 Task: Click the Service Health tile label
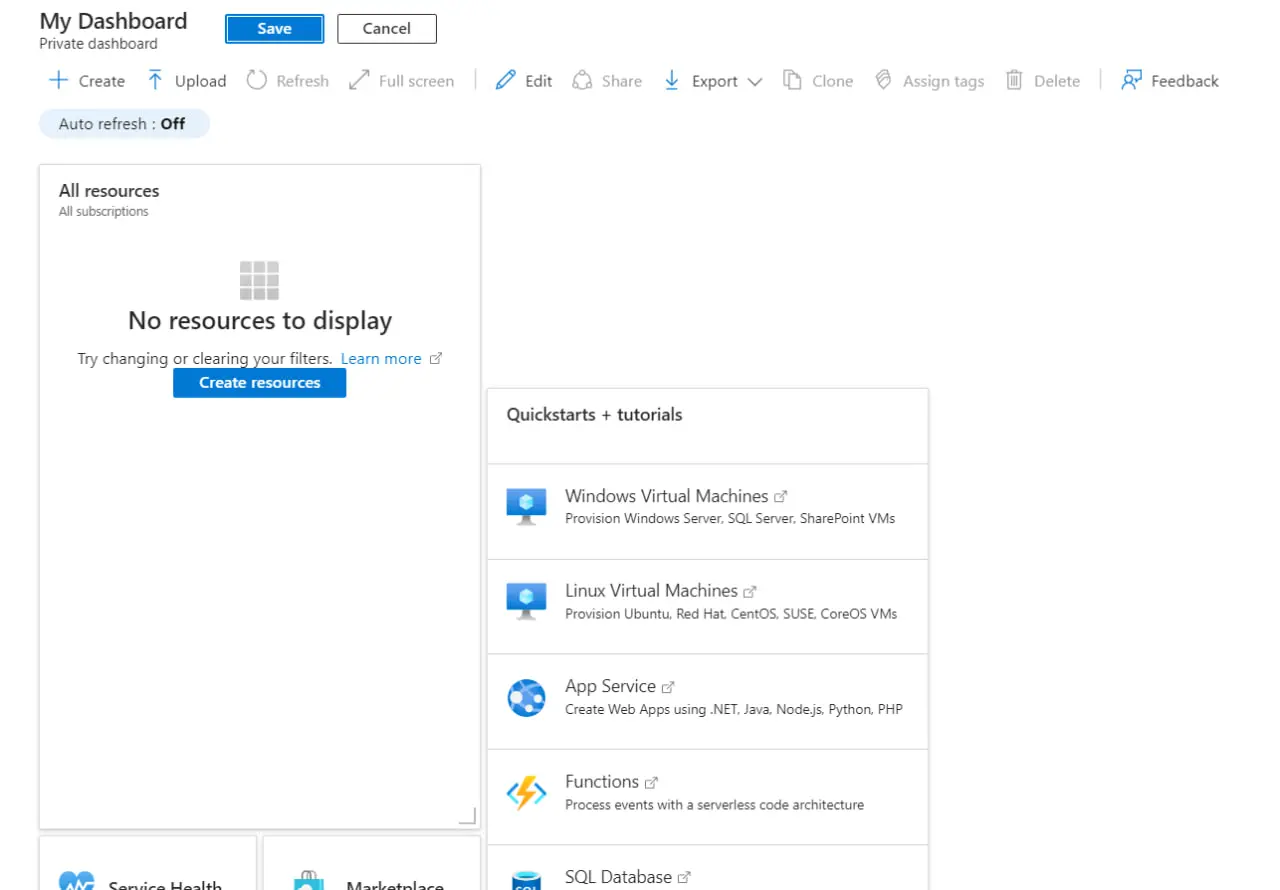[x=165, y=886]
